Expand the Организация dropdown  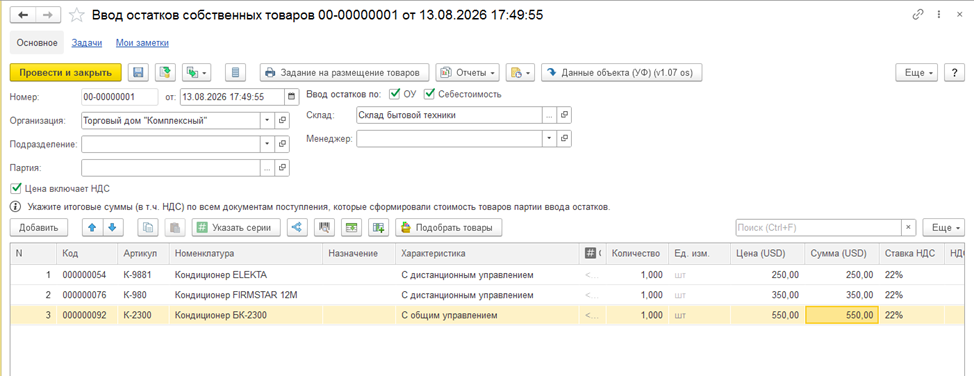(266, 121)
